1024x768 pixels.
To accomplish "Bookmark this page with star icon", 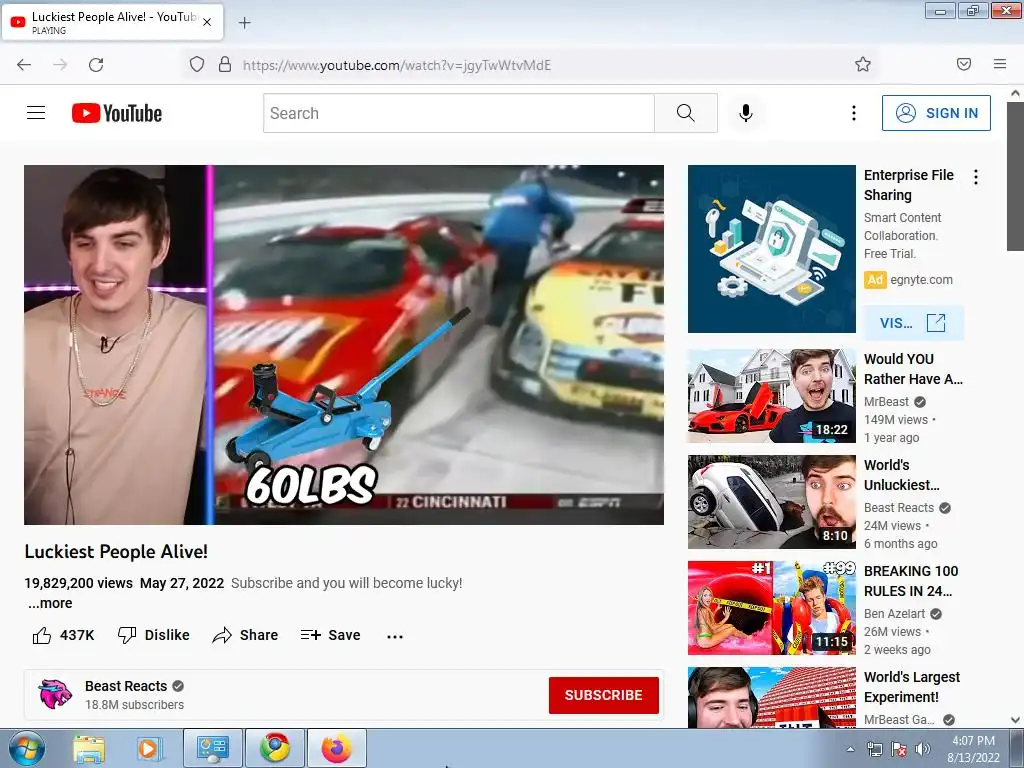I will pyautogui.click(x=863, y=64).
